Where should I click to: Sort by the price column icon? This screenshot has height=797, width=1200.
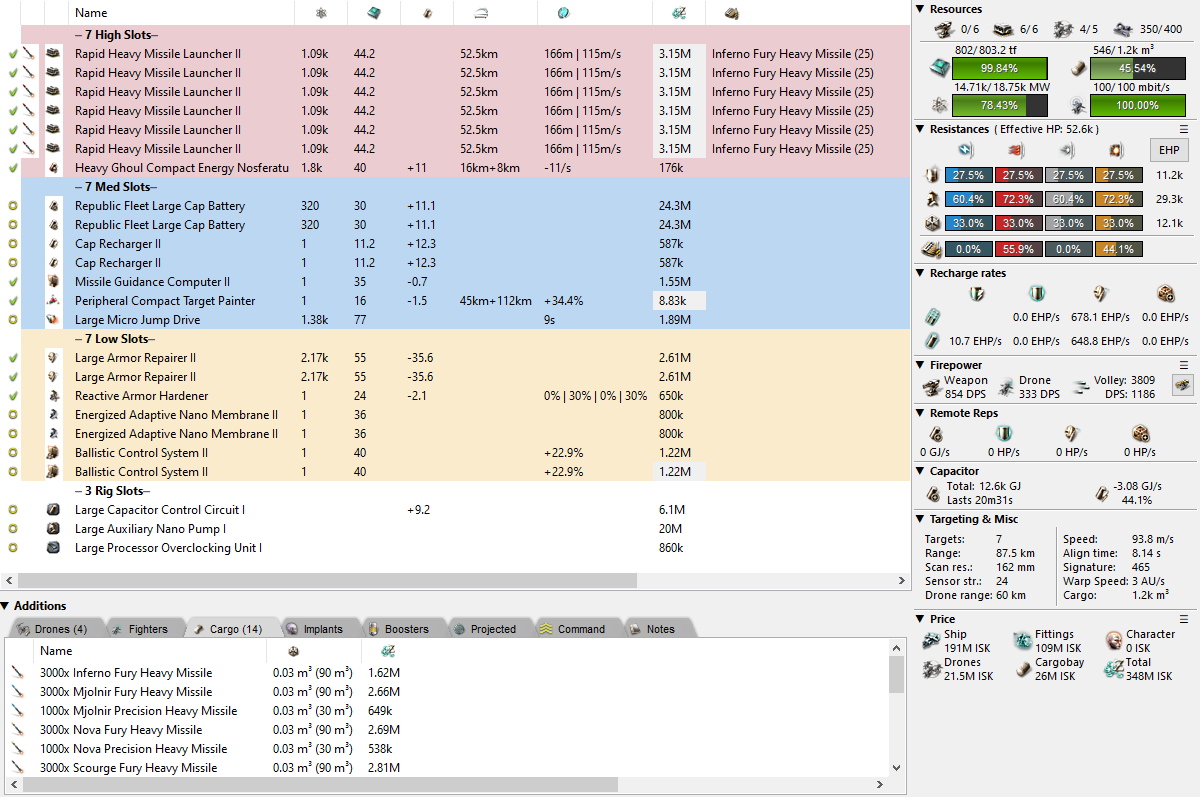(678, 13)
